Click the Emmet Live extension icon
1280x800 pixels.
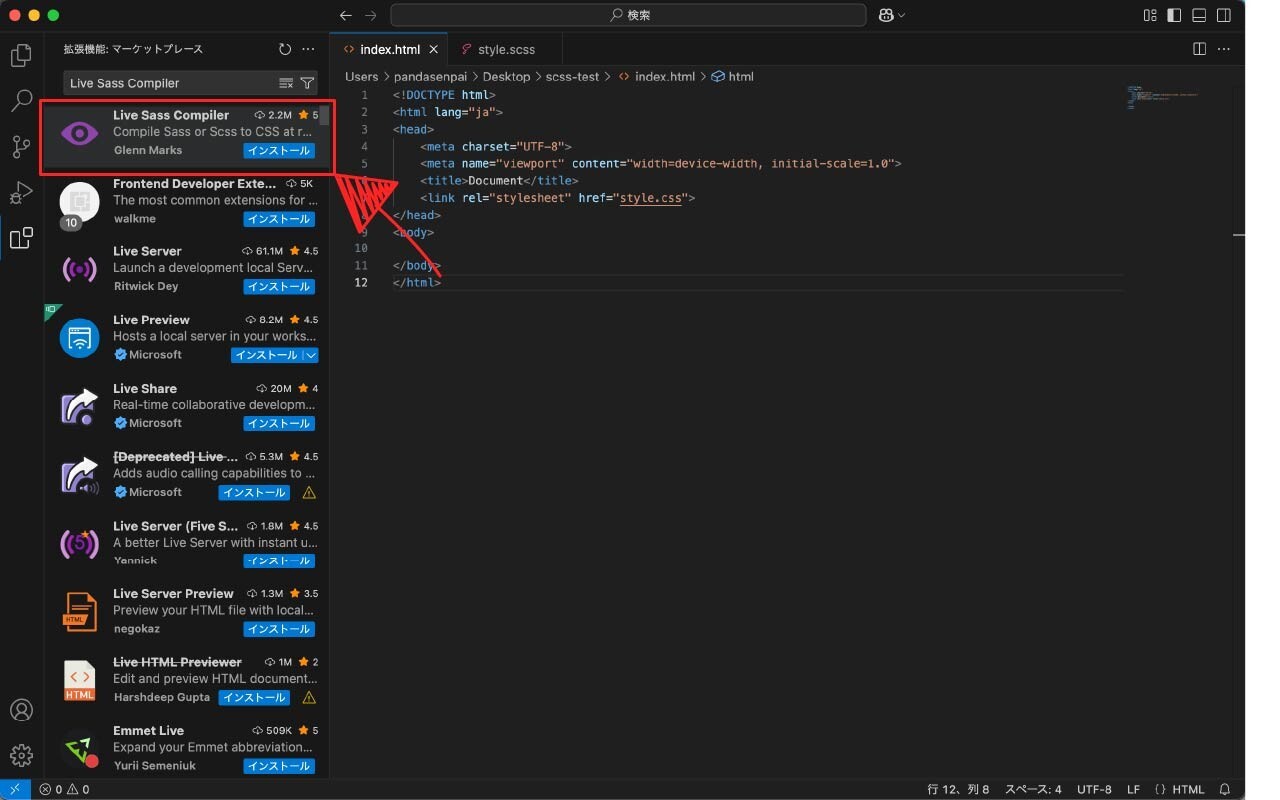coord(79,749)
